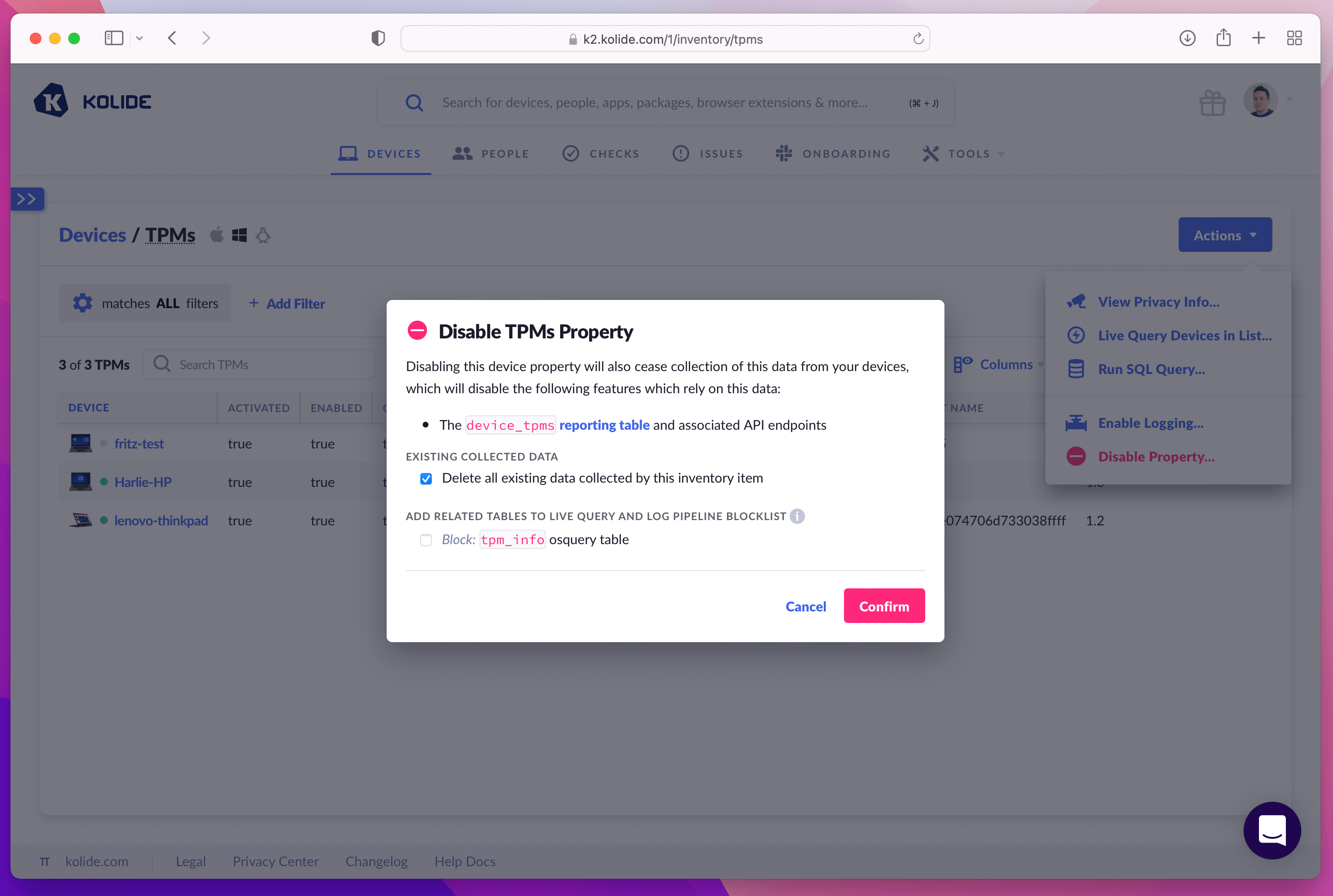The height and width of the screenshot is (896, 1333).
Task: Click the page reload icon
Action: click(x=918, y=39)
